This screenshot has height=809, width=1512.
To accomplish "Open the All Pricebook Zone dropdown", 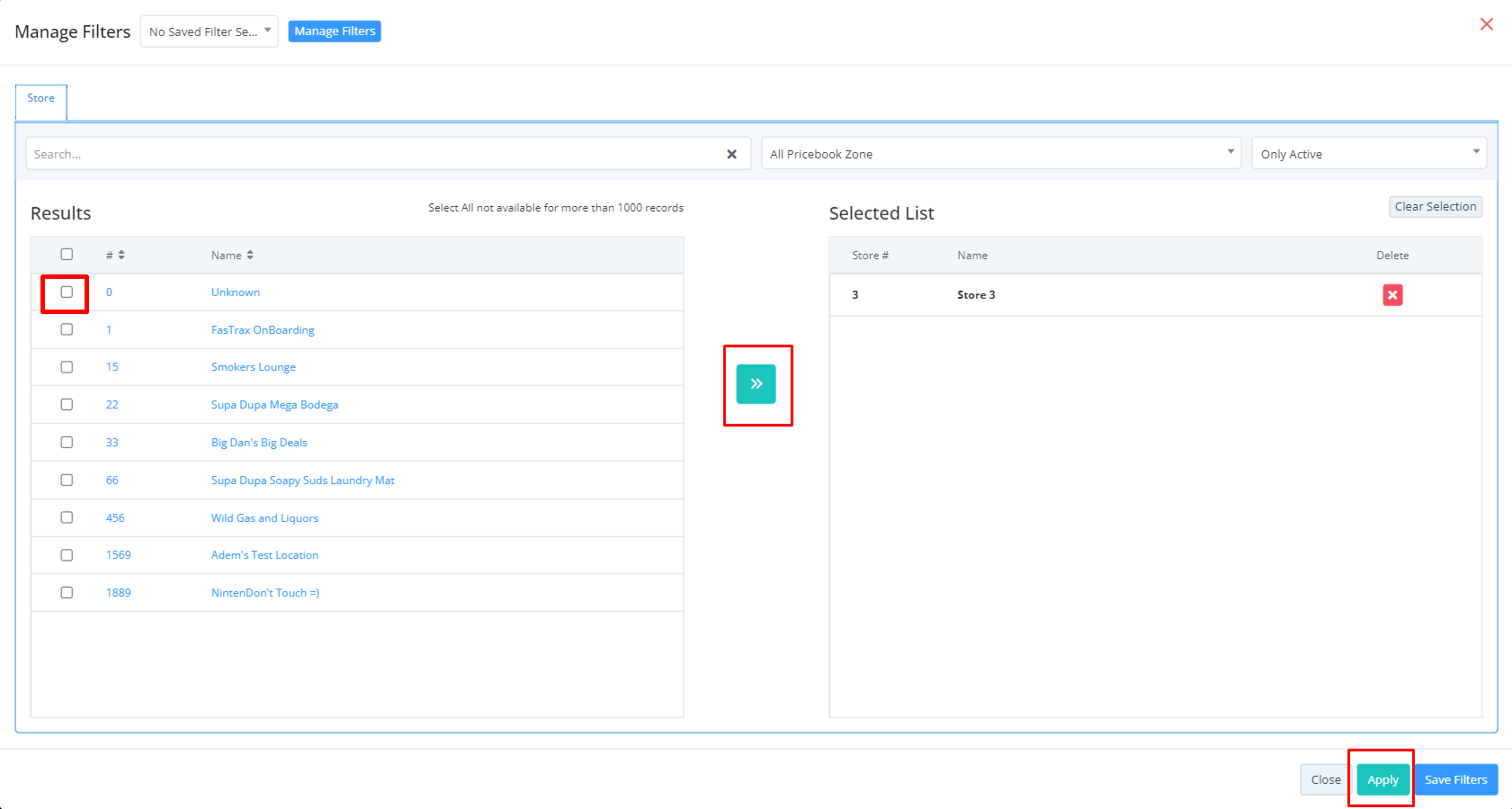I will [x=1001, y=154].
